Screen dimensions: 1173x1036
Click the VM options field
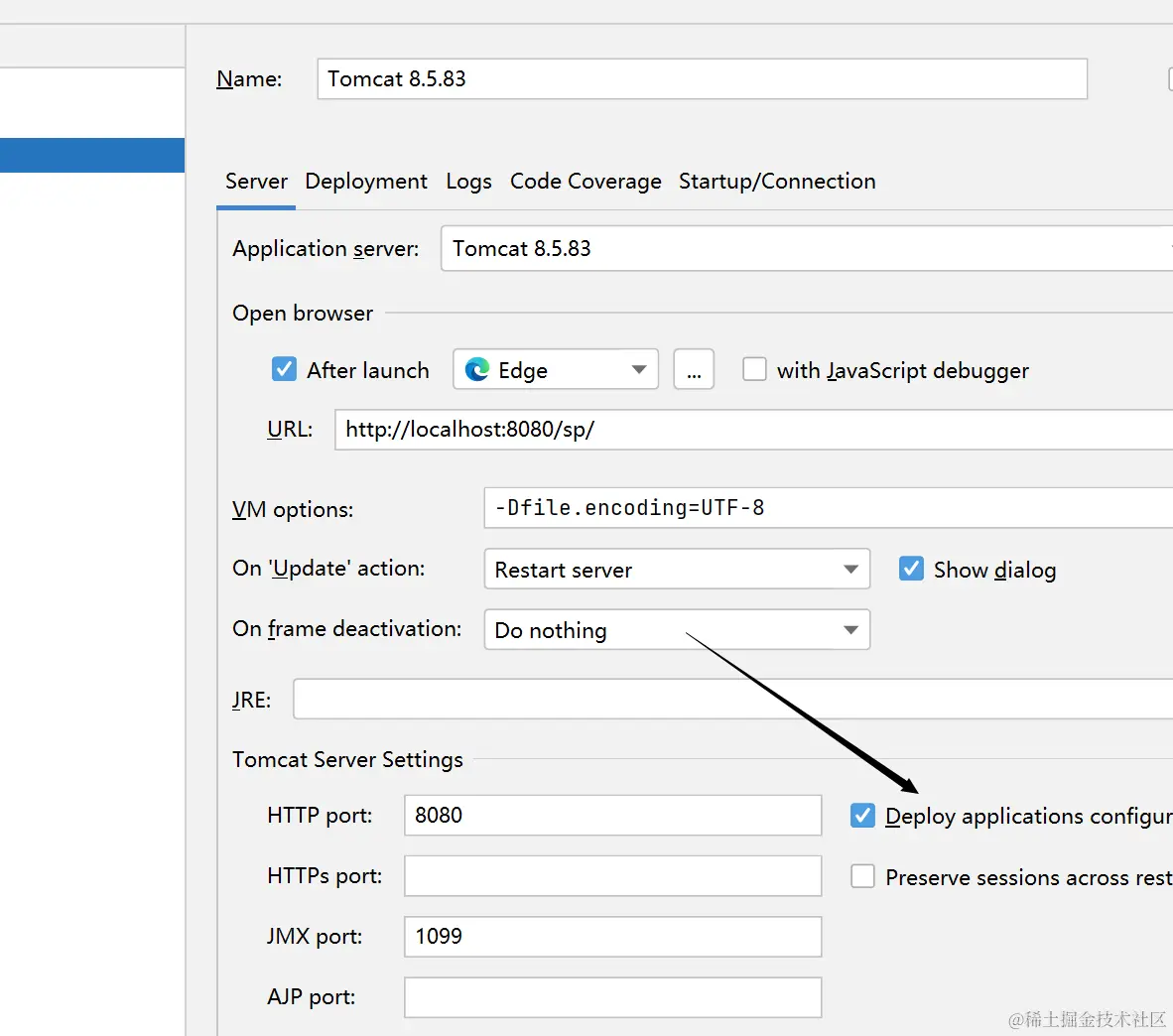click(828, 508)
